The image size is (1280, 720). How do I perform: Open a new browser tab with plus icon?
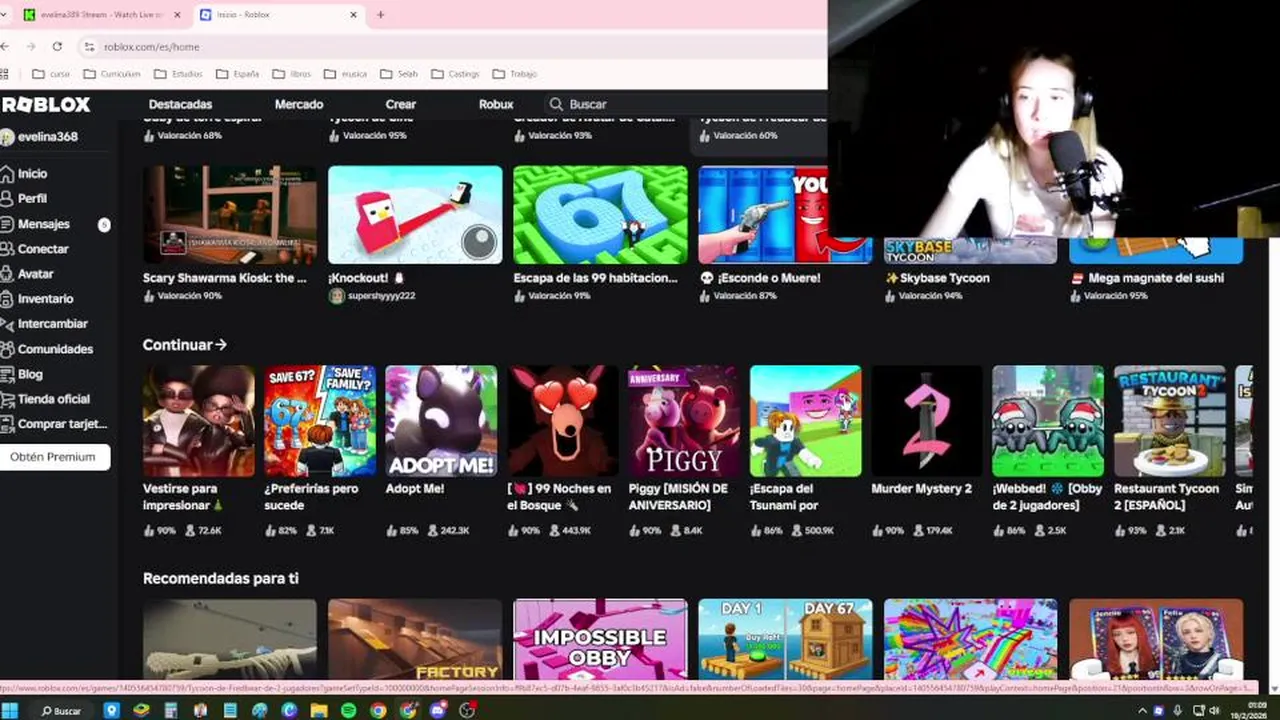[380, 14]
